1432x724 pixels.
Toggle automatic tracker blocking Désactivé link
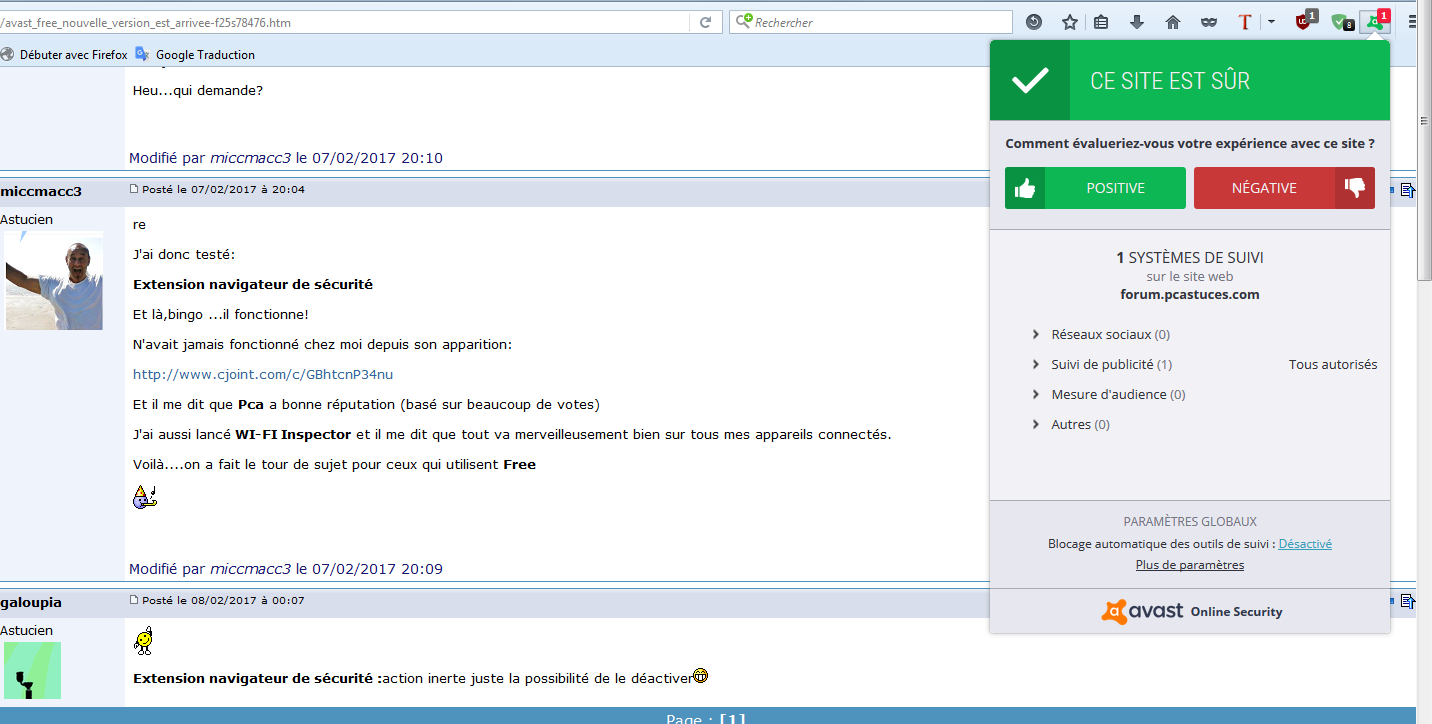(1305, 544)
